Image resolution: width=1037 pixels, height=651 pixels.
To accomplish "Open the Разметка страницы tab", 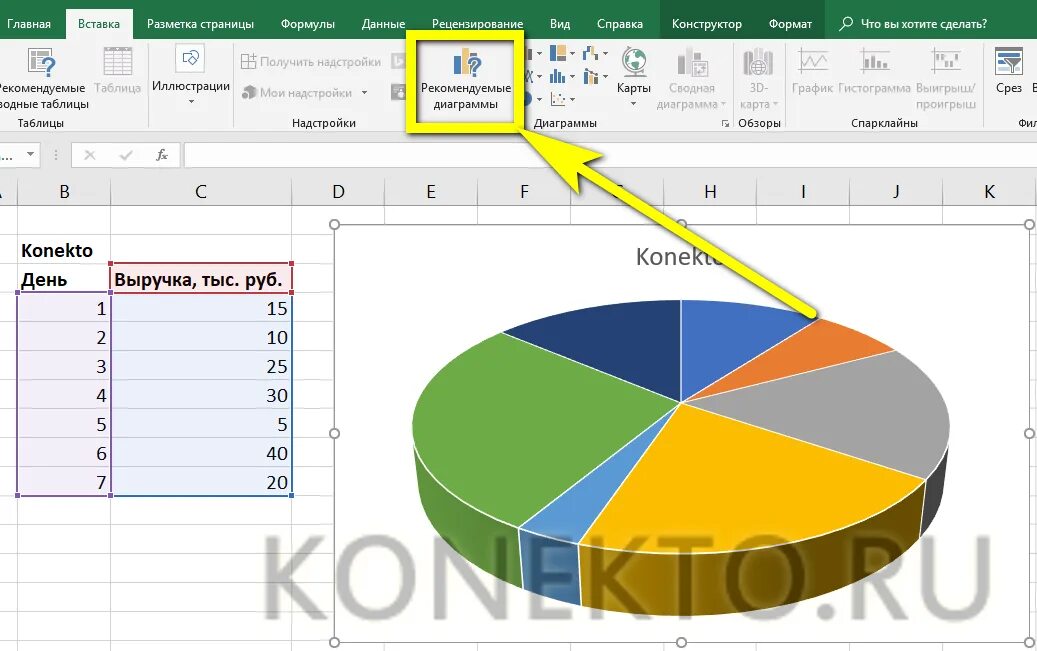I will click(x=200, y=24).
